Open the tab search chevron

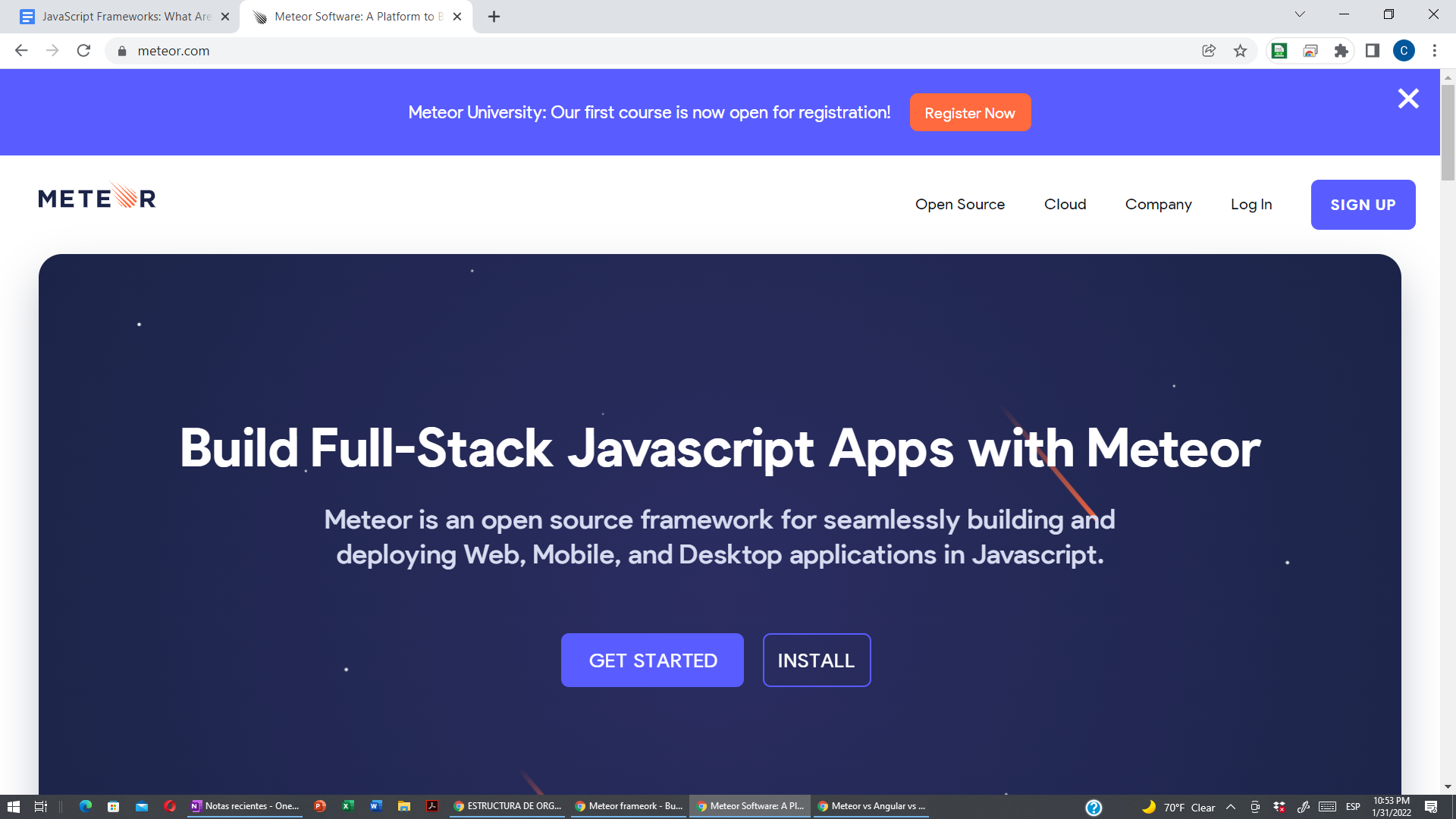click(x=1300, y=14)
